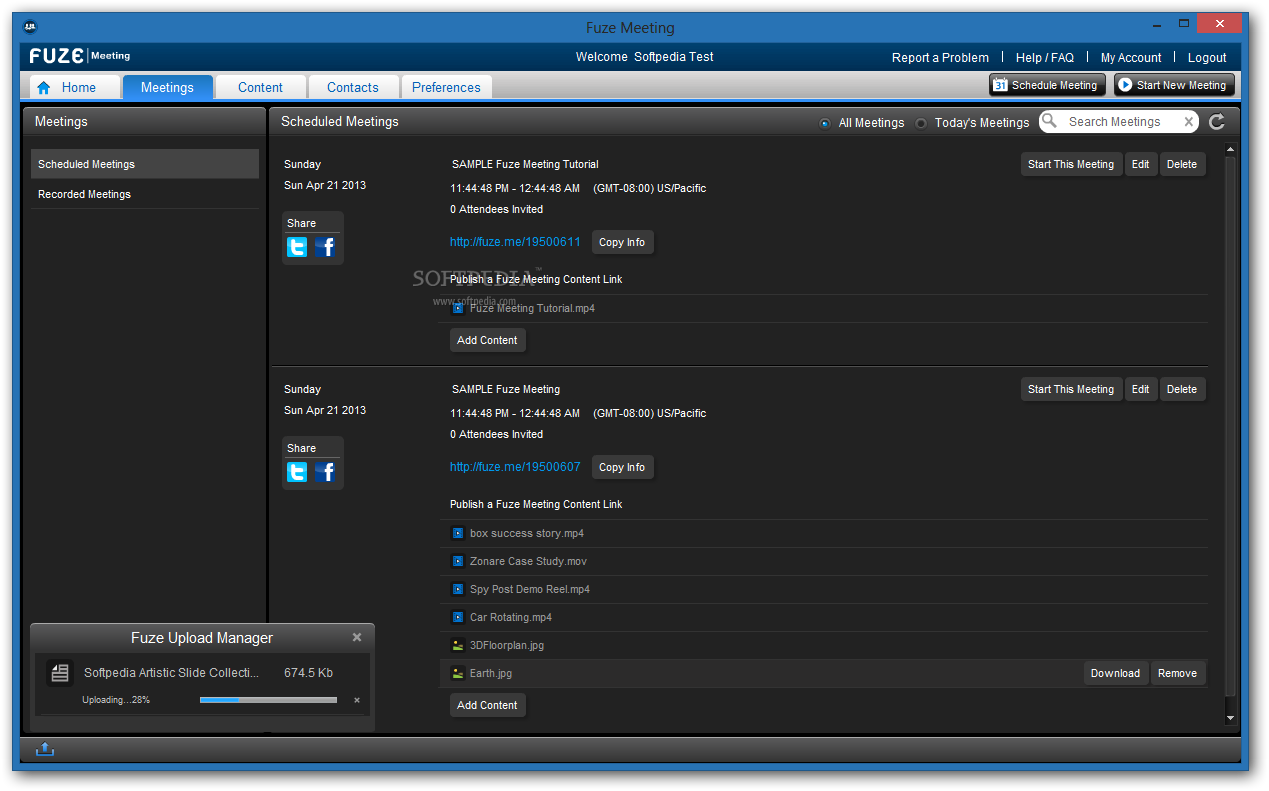
Task: Share SAMPLE Fuze Meeting on Facebook
Action: (x=325, y=472)
